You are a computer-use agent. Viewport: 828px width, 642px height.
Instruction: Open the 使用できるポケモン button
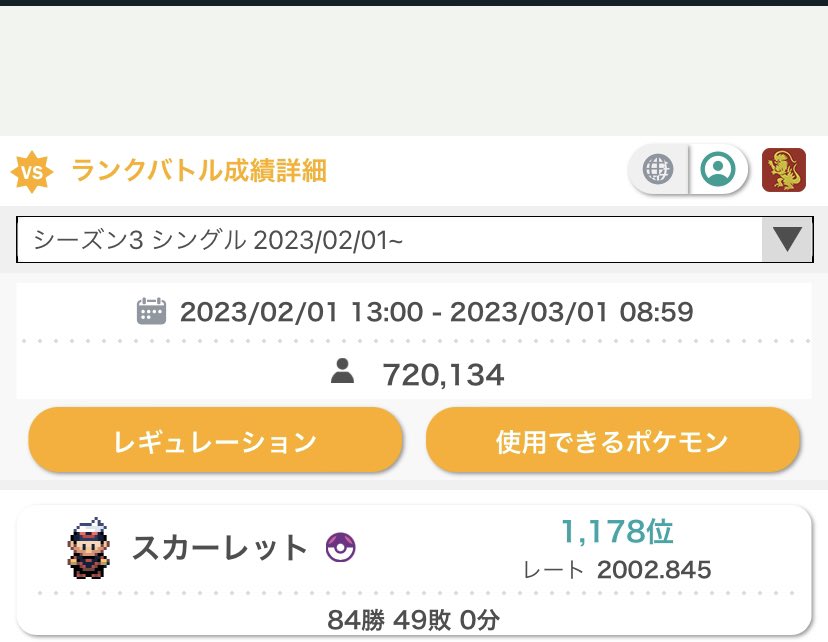click(x=613, y=440)
